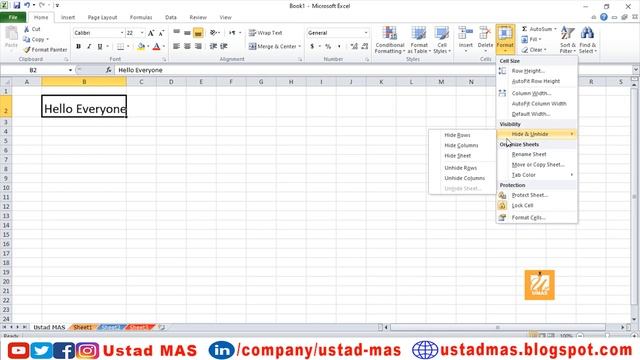Viewport: 640px width, 360px height.
Task: Click the Cut scissors icon
Action: click(x=27, y=29)
